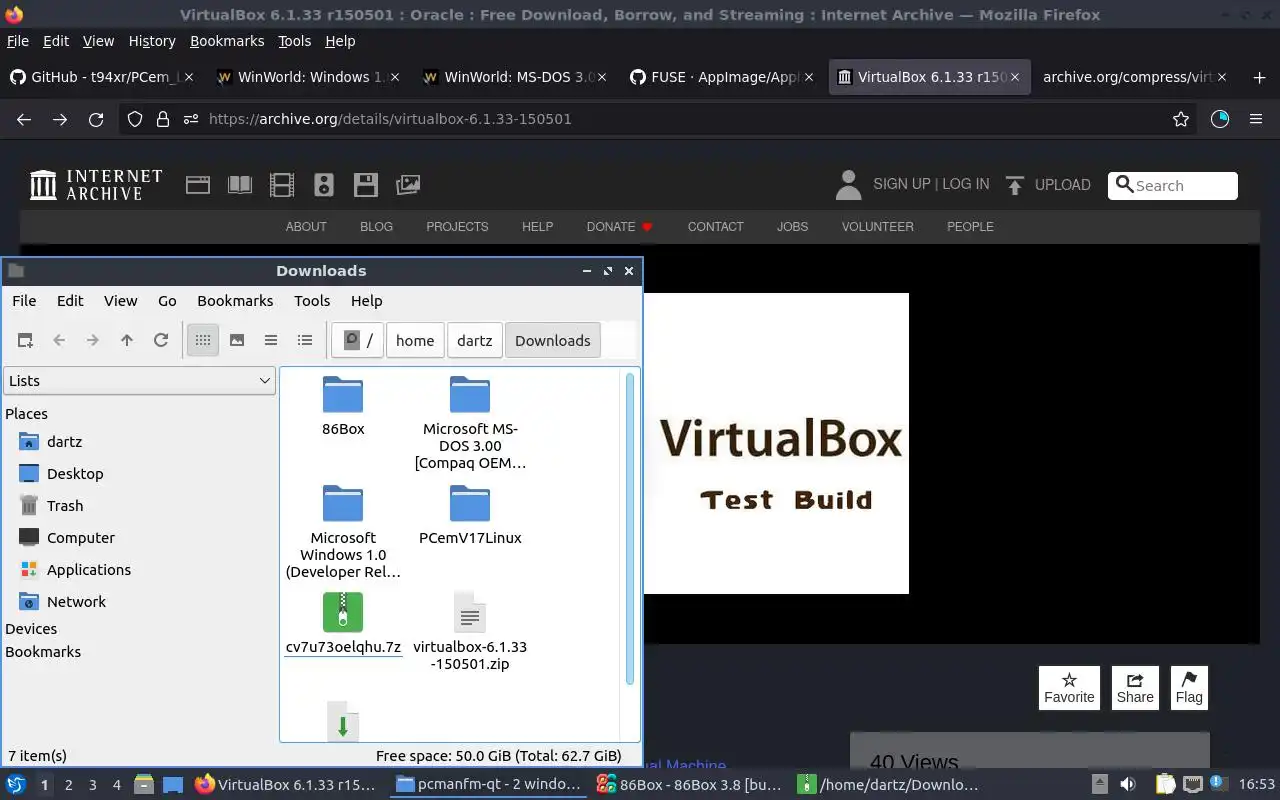Screen dimensions: 1280x800
Task: Select the 86Box folder
Action: pos(343,406)
